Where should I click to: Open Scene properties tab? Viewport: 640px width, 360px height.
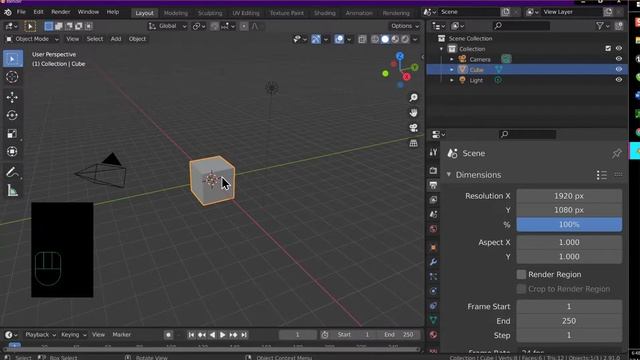point(433,214)
